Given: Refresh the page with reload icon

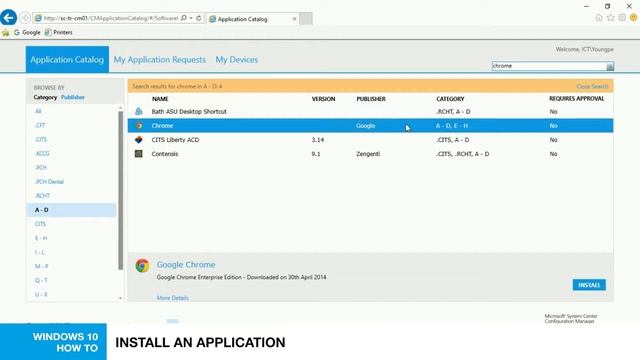Looking at the screenshot, I should tap(199, 18).
